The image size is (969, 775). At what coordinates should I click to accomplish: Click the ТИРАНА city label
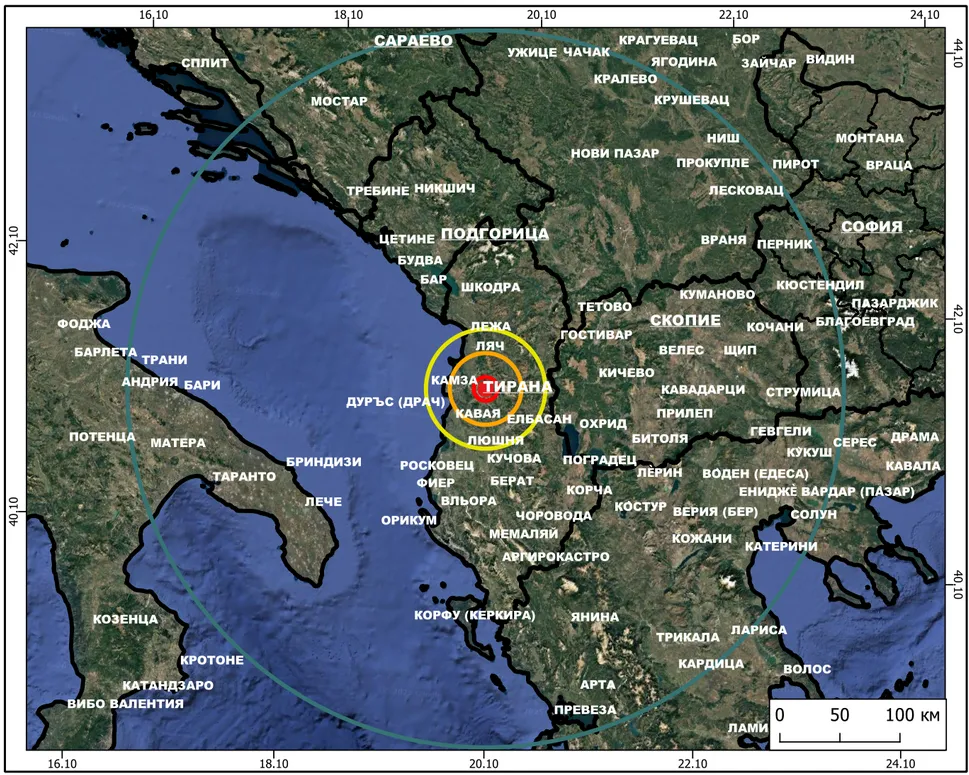522,388
